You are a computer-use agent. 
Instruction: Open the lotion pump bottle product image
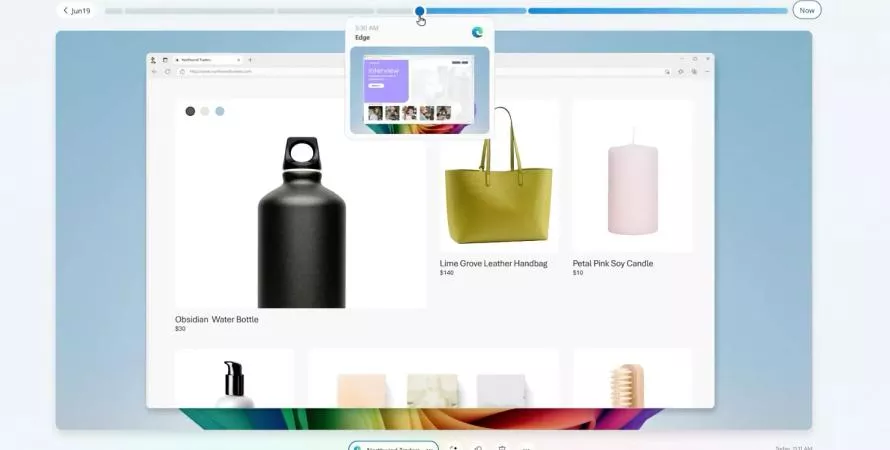pos(234,378)
